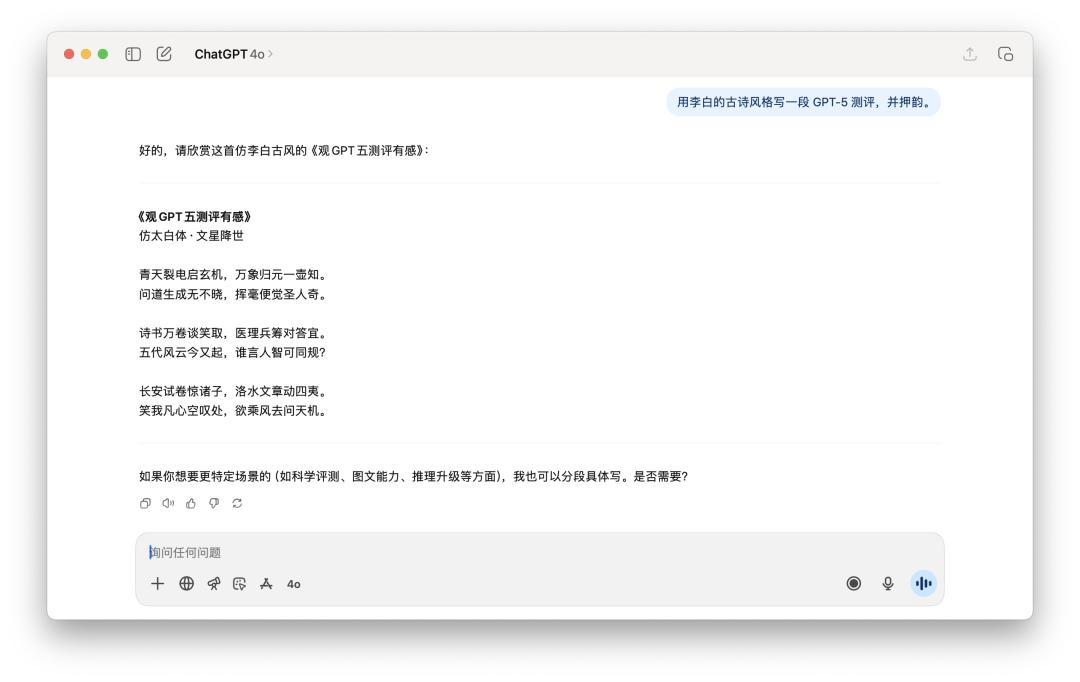This screenshot has height=682, width=1080.
Task: Start a new chat with compose icon
Action: coord(164,54)
